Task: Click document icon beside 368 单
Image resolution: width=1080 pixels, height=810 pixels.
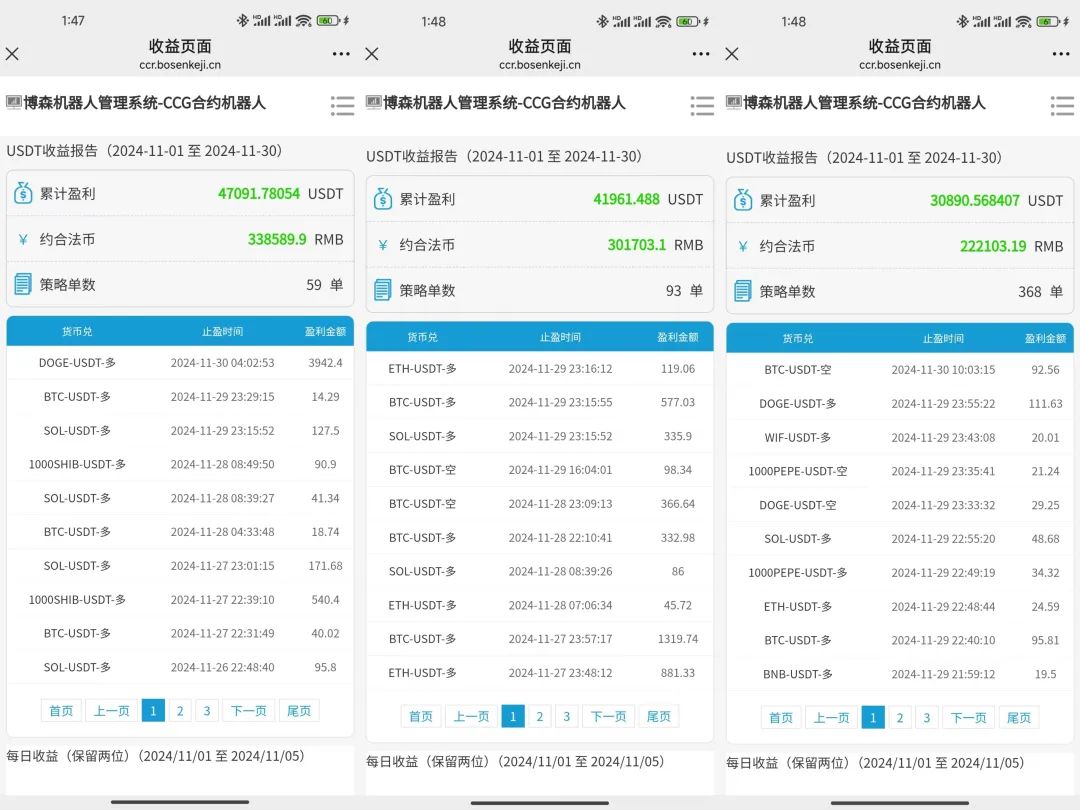Action: coord(742,291)
